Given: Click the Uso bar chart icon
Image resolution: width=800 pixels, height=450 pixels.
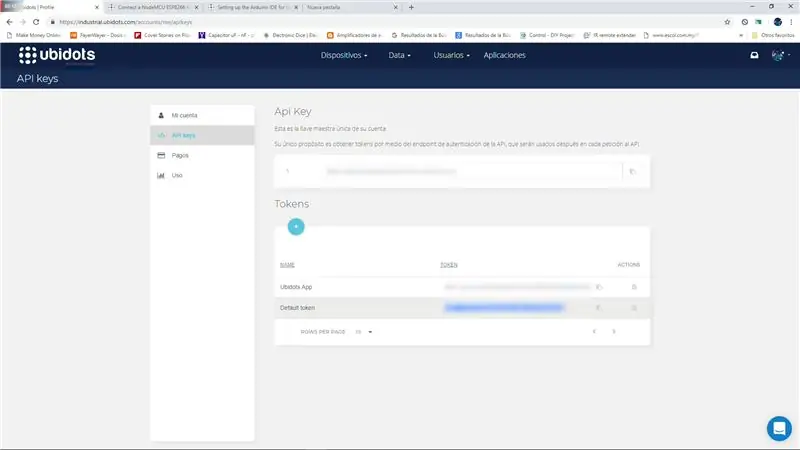Looking at the screenshot, I should click(161, 175).
